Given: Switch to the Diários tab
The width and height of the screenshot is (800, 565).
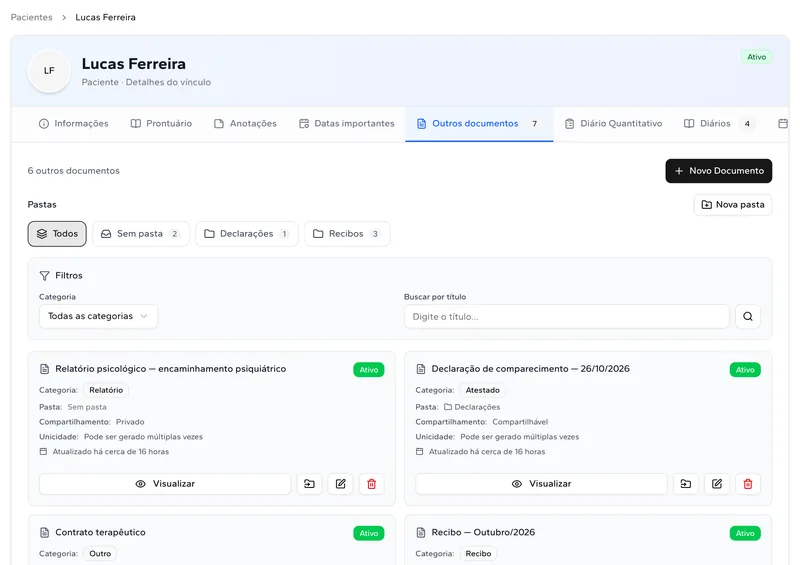Looking at the screenshot, I should (719, 124).
